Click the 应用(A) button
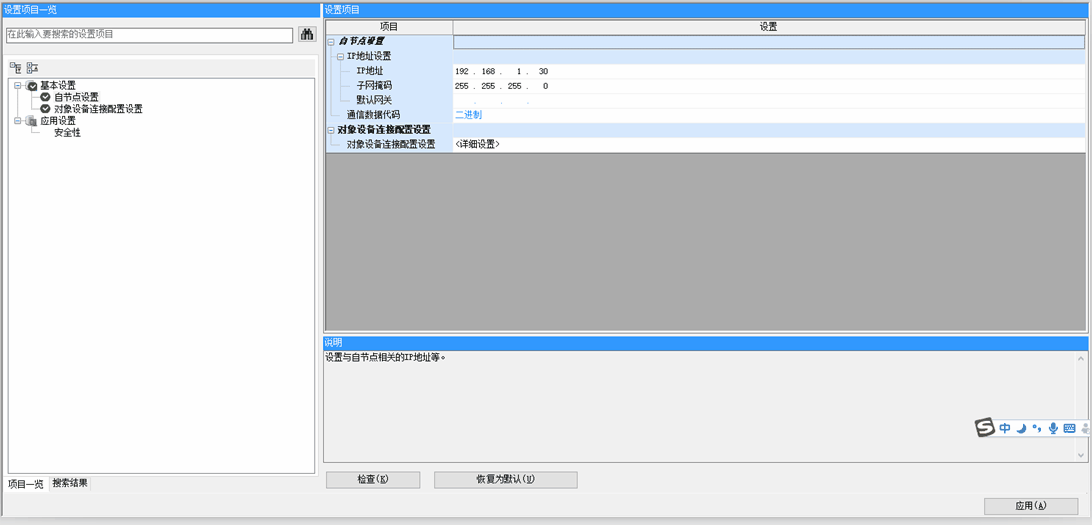This screenshot has width=1092, height=525. [x=1030, y=506]
